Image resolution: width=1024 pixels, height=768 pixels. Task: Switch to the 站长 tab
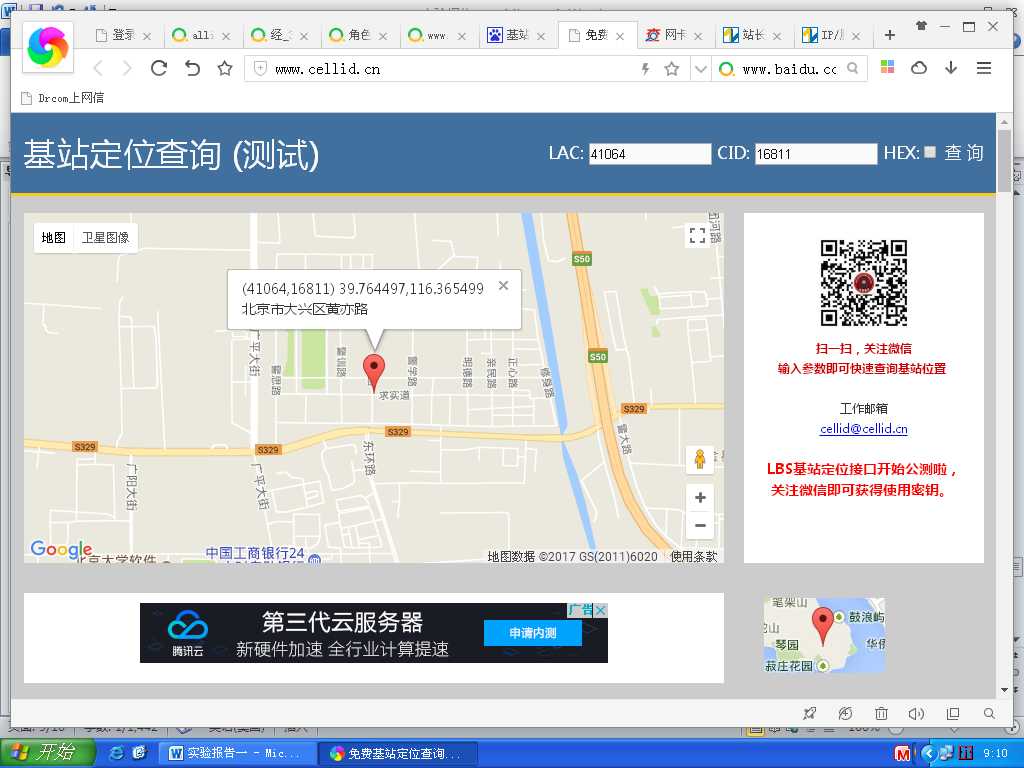click(x=752, y=35)
